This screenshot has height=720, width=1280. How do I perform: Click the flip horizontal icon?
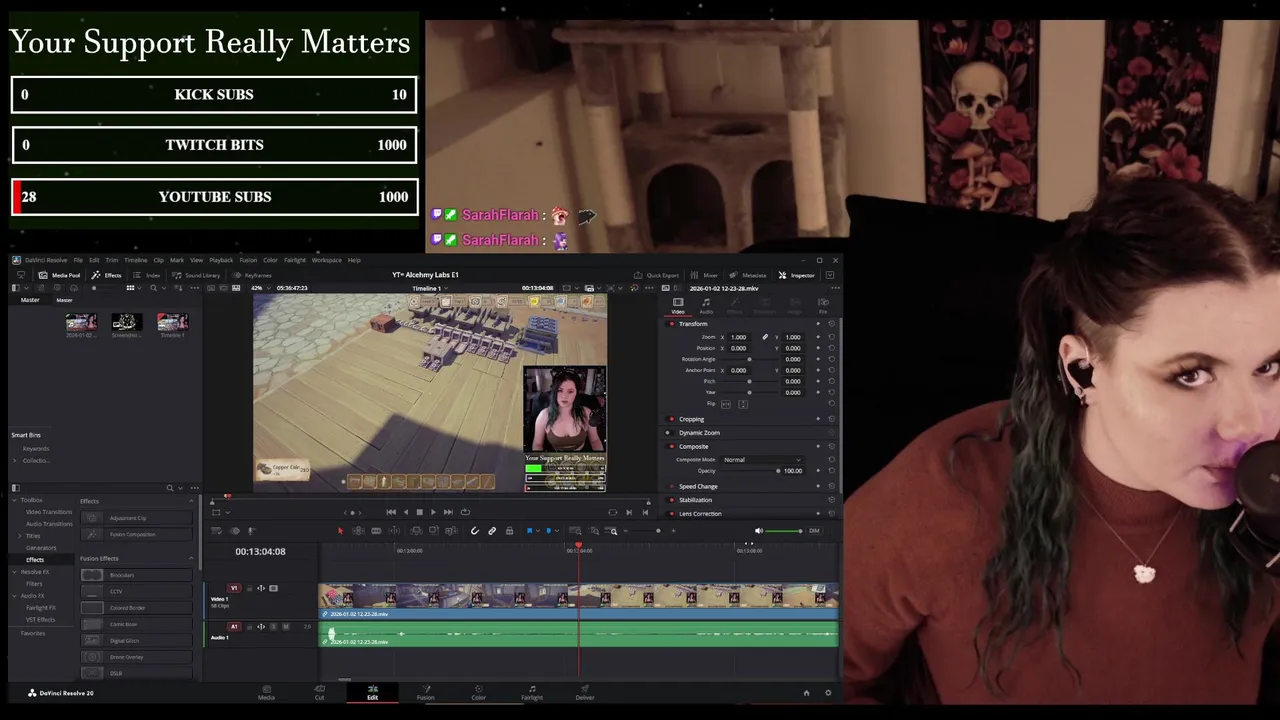point(726,404)
